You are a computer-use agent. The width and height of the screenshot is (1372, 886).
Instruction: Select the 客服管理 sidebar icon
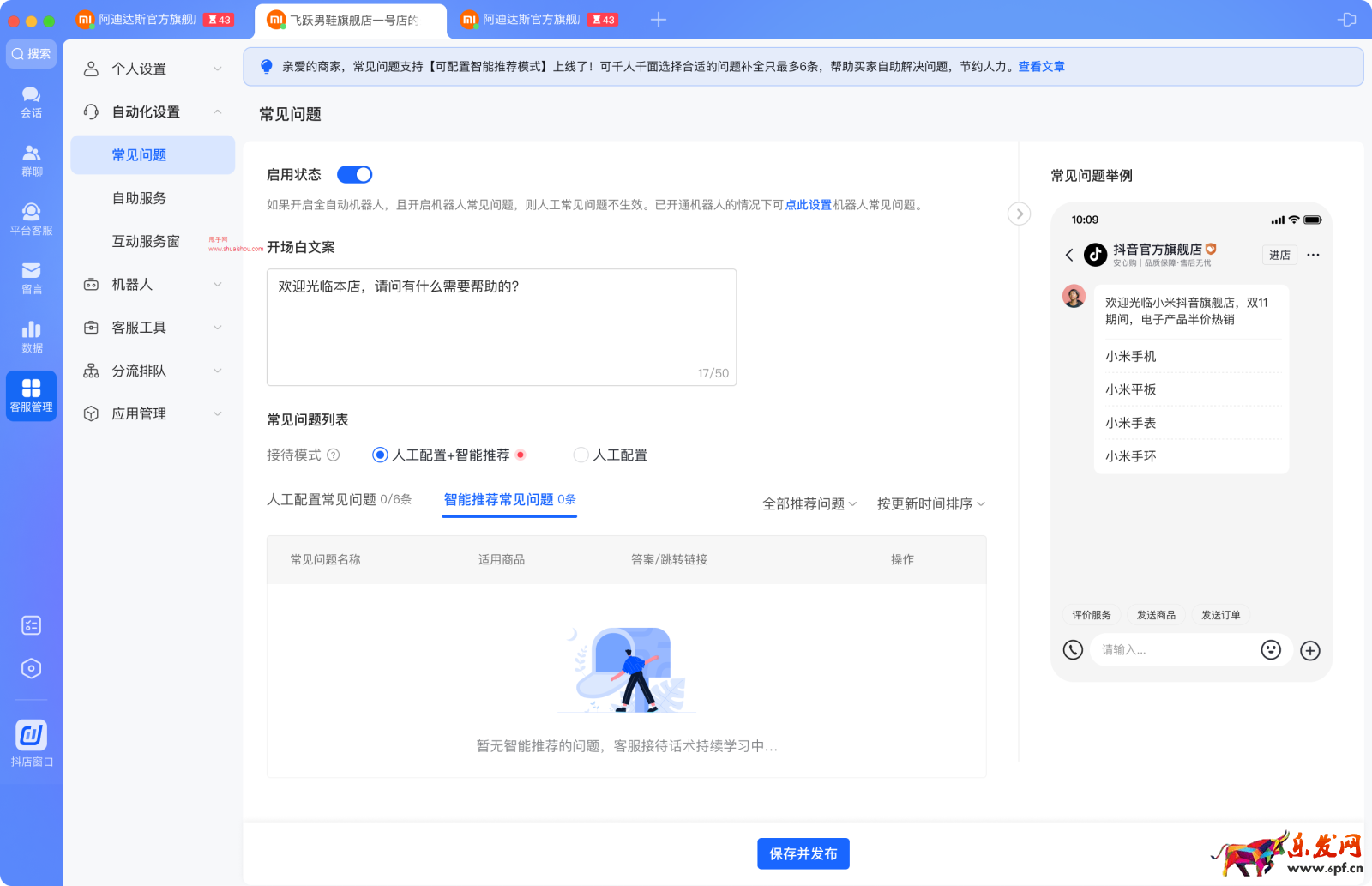click(x=31, y=395)
